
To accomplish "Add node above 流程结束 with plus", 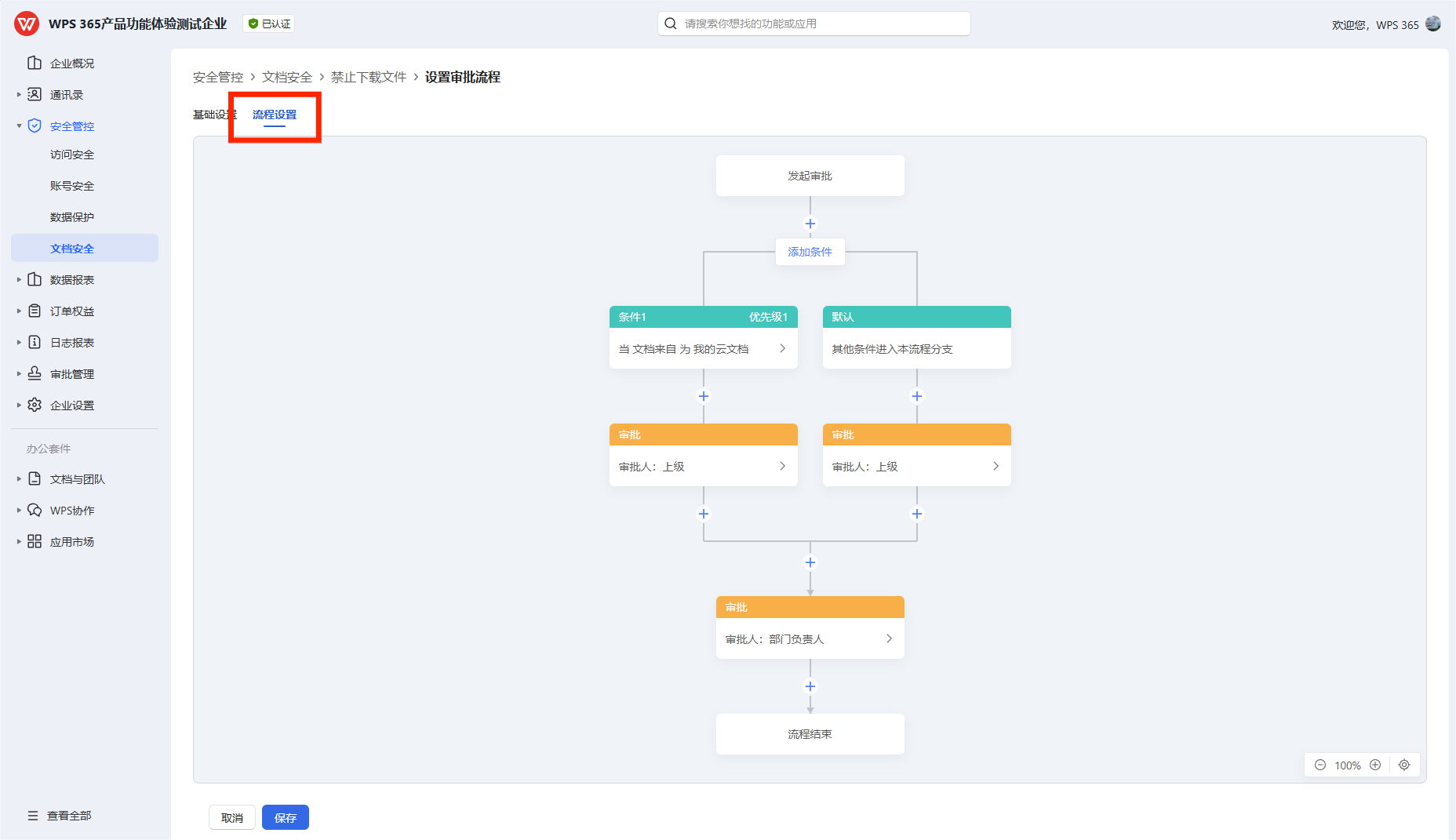I will pyautogui.click(x=810, y=686).
